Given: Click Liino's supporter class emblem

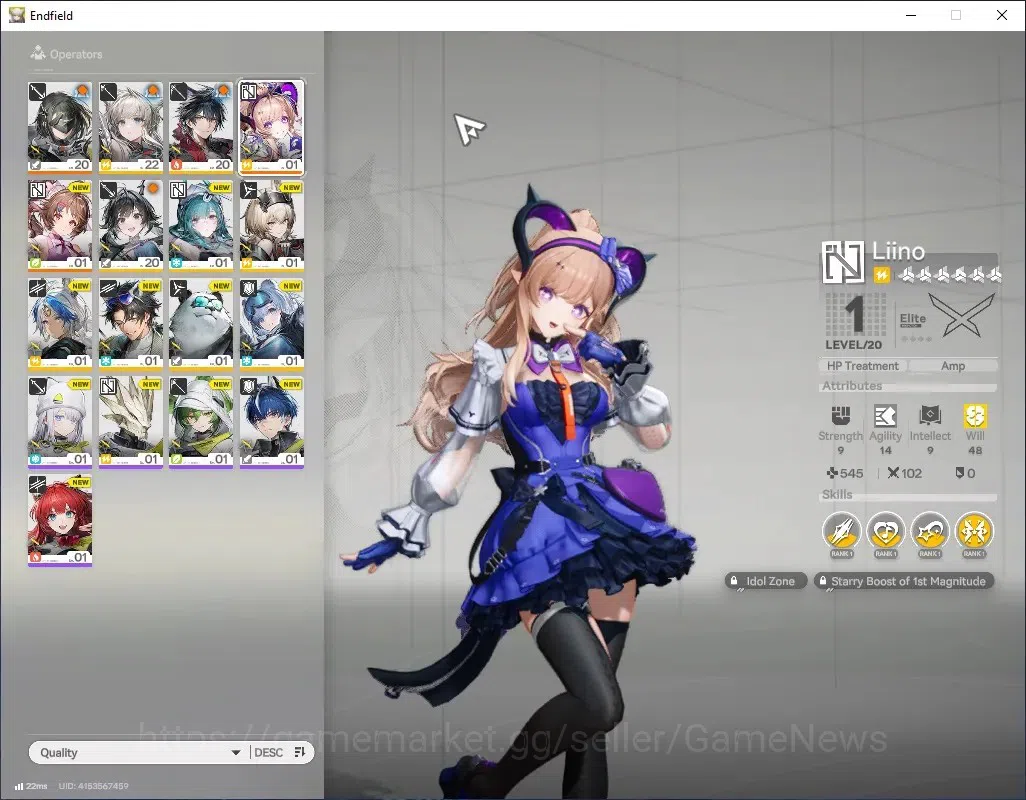Looking at the screenshot, I should click(843, 262).
